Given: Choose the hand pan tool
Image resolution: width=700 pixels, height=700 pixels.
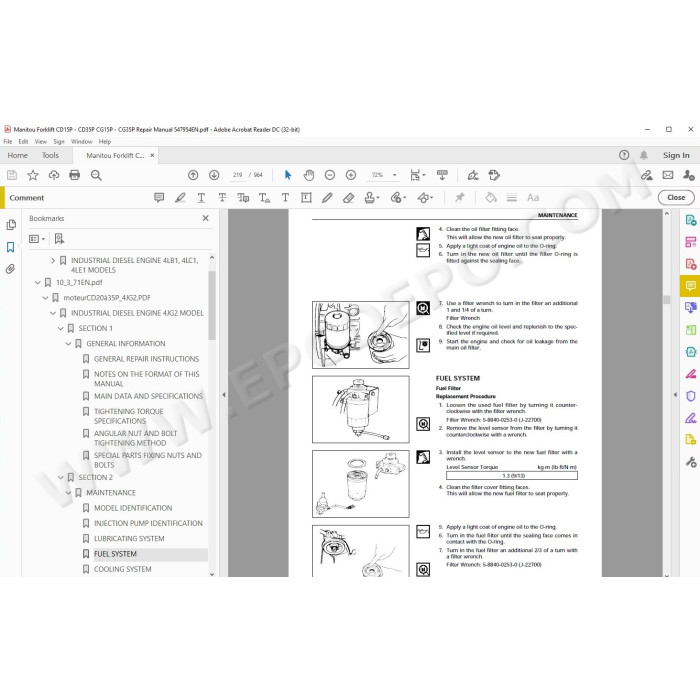Looking at the screenshot, I should (x=308, y=175).
